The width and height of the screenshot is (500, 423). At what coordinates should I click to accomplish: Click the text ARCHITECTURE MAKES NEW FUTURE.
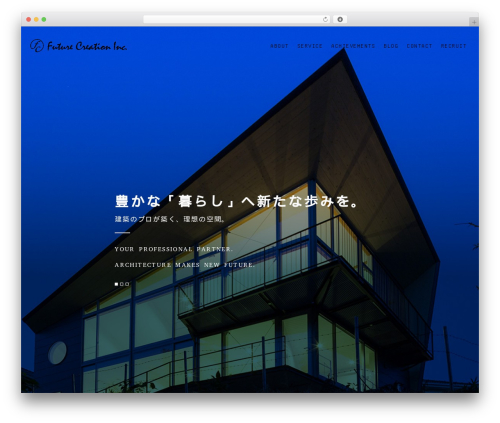point(185,265)
